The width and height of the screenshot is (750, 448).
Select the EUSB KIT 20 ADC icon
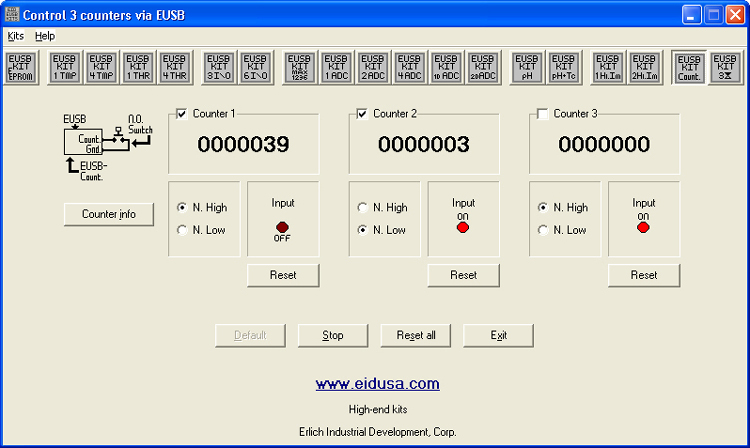(x=483, y=67)
